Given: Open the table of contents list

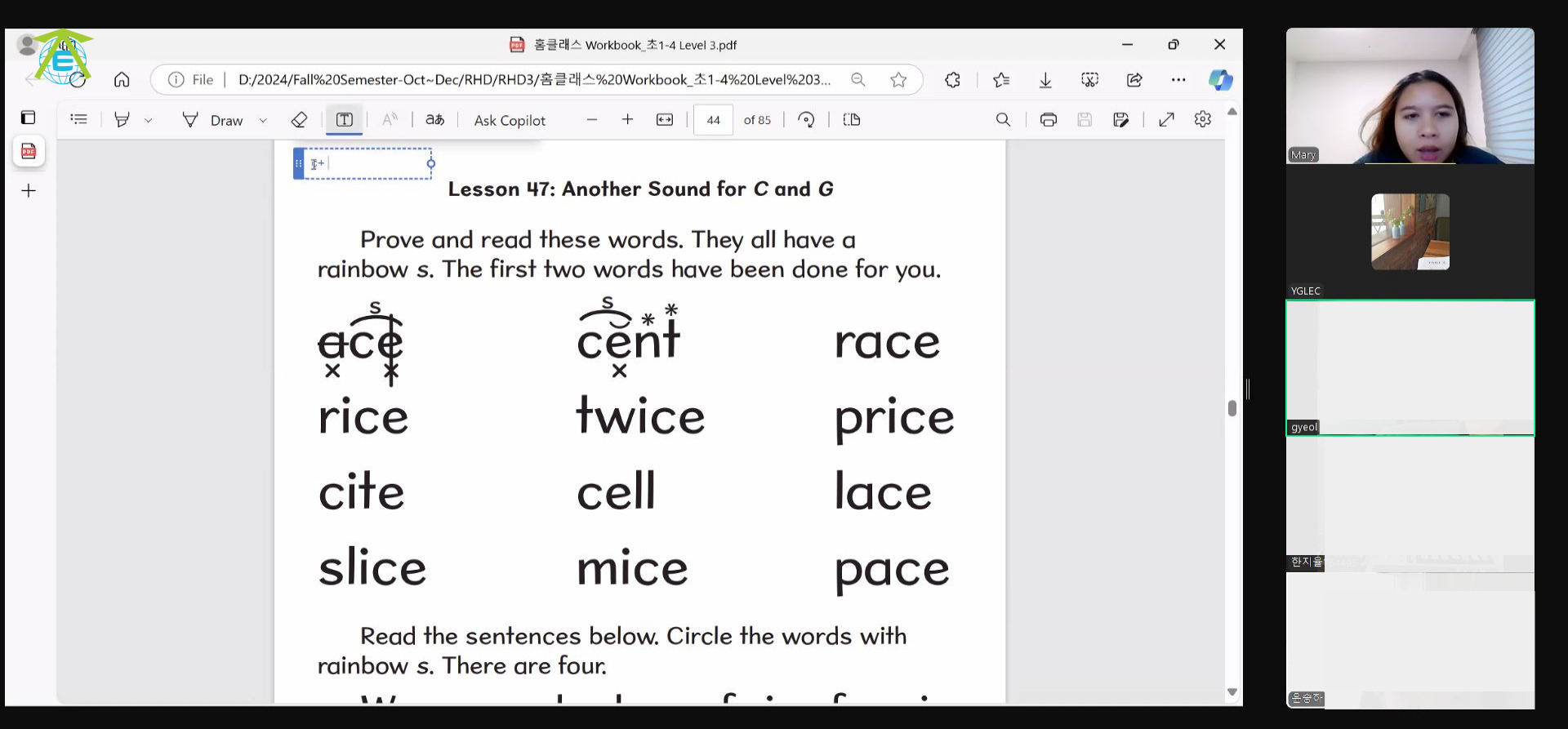Looking at the screenshot, I should point(78,119).
